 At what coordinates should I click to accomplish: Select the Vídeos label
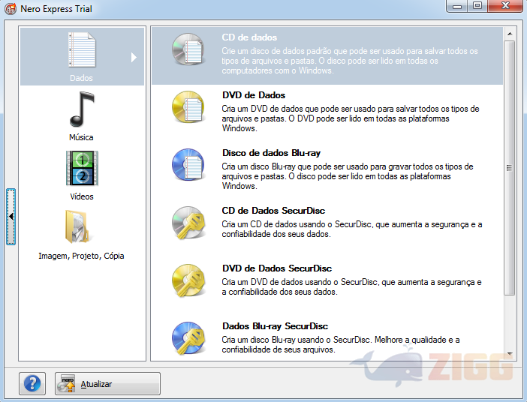tap(82, 197)
